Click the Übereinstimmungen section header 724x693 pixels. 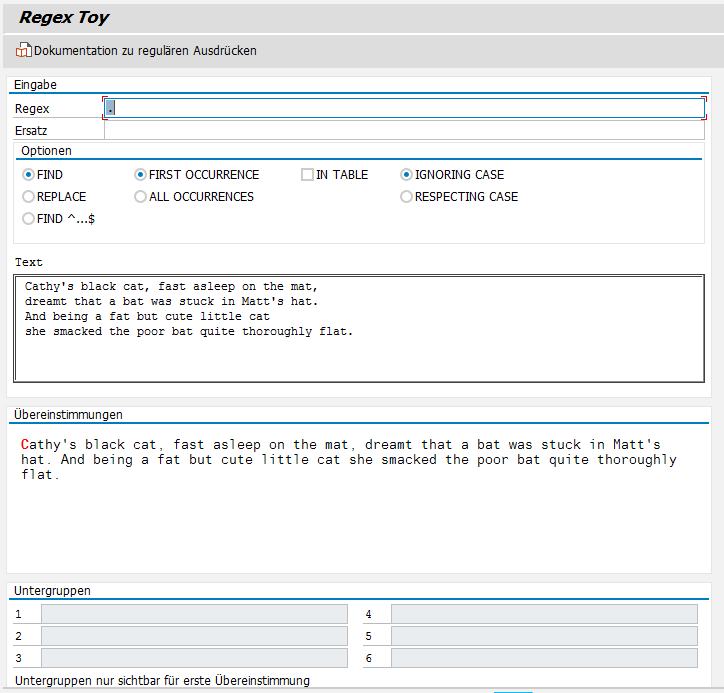(68, 415)
